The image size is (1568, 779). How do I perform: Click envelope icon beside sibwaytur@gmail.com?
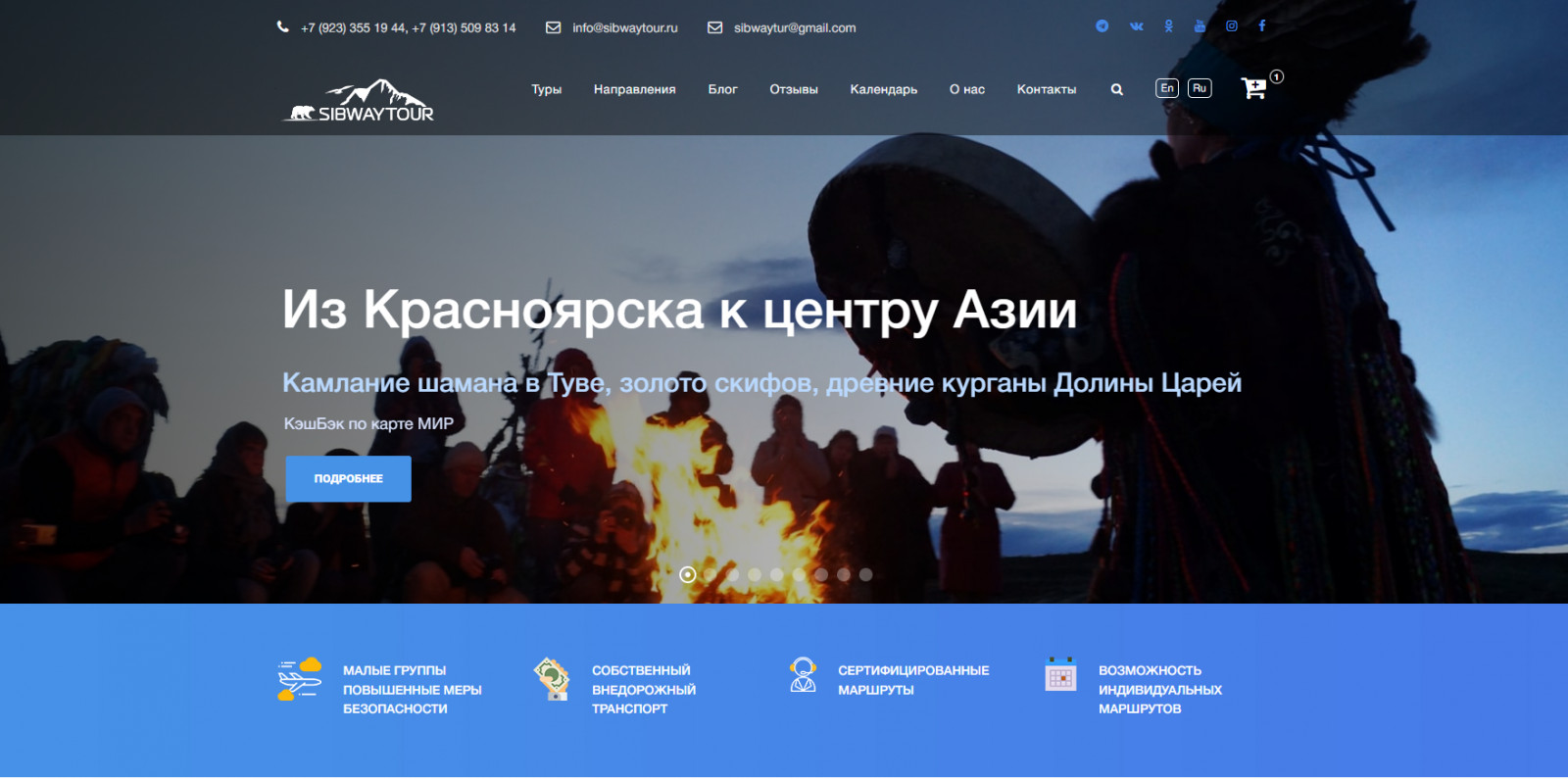coord(715,27)
